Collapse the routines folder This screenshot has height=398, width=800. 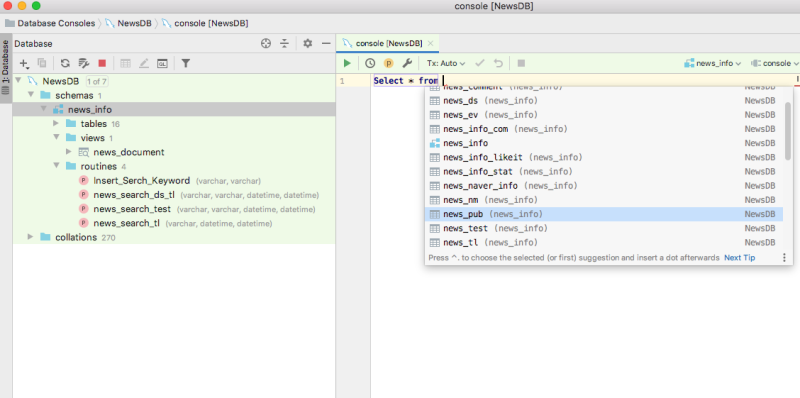56,166
